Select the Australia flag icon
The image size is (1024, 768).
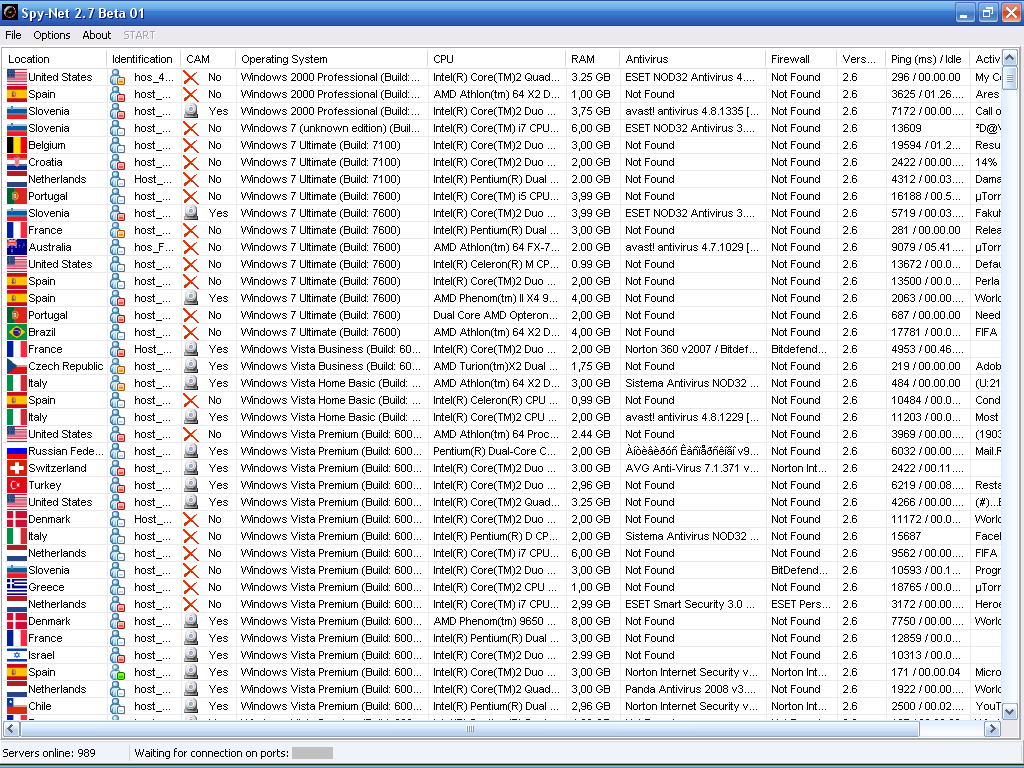click(17, 247)
